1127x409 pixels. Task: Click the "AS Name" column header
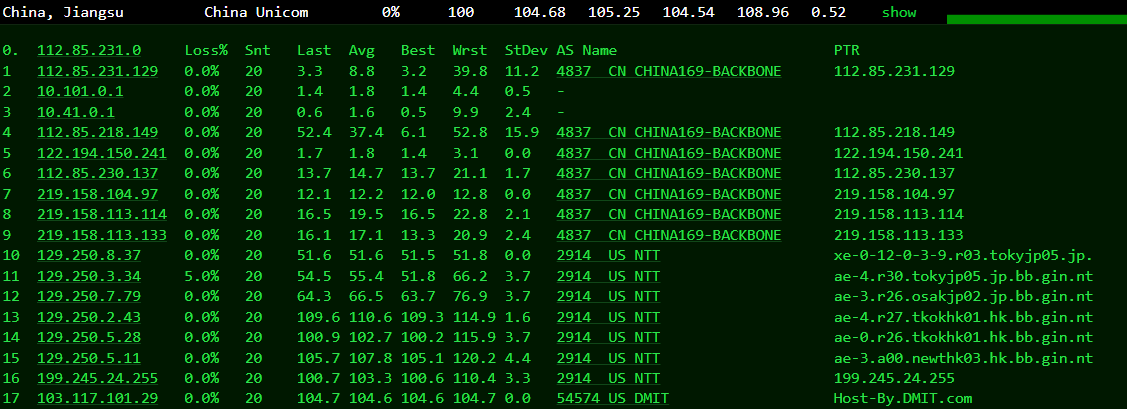[586, 50]
